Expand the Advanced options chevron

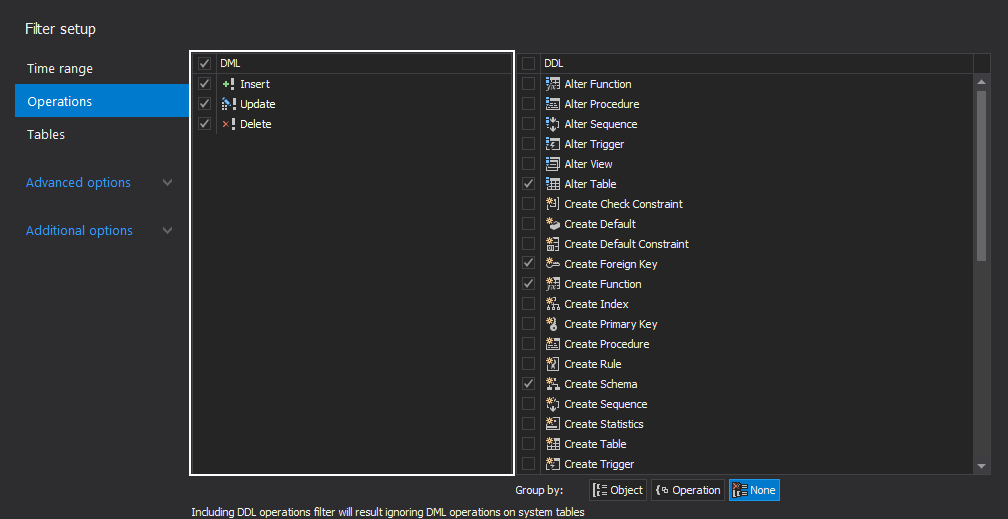tap(168, 183)
